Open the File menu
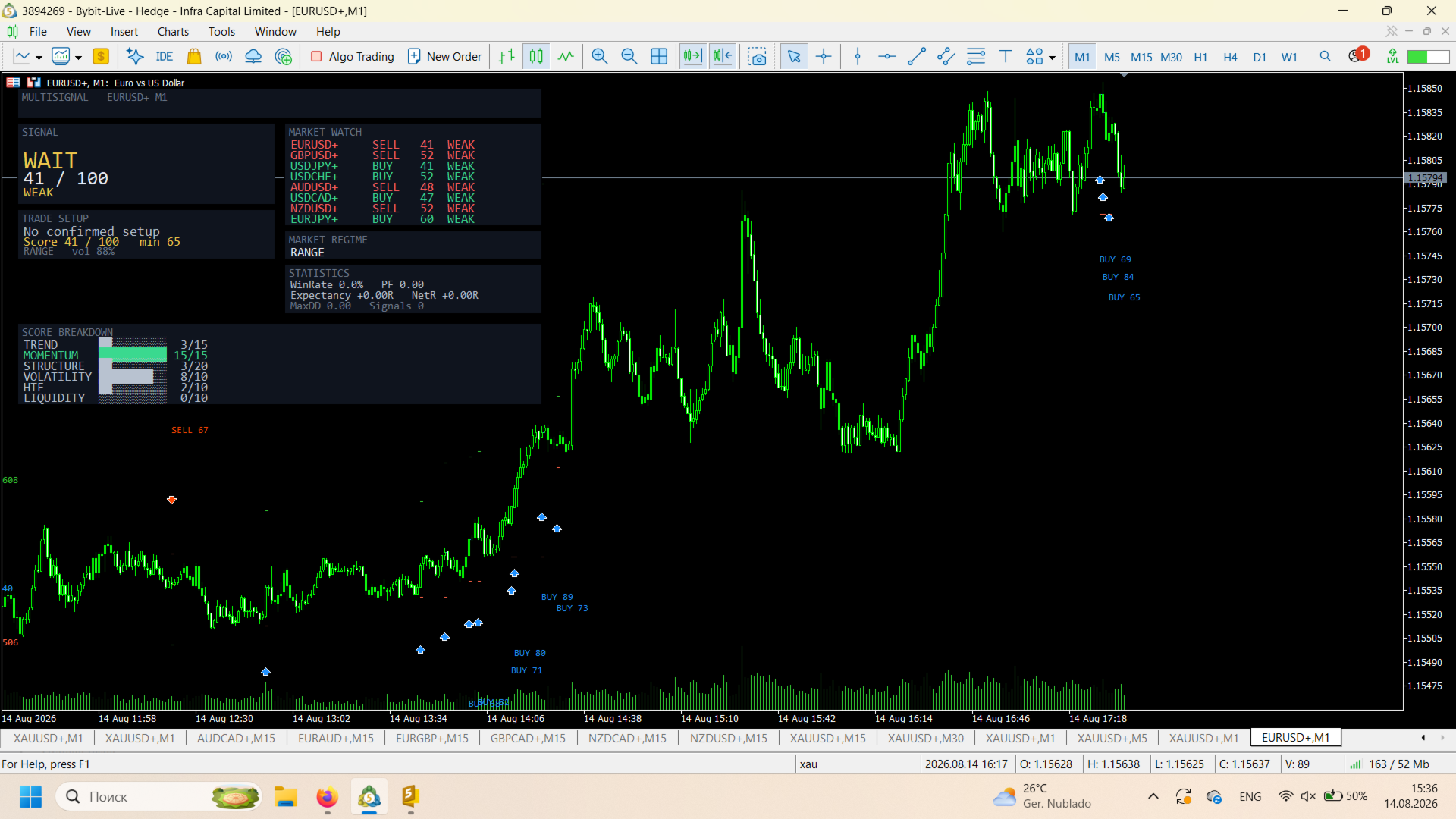1456x819 pixels. 38,31
